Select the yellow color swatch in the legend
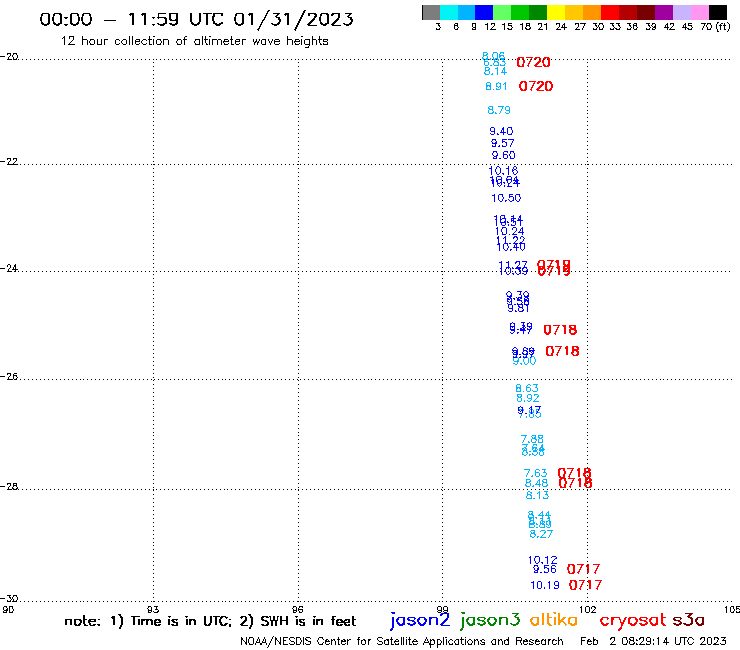 tap(556, 12)
